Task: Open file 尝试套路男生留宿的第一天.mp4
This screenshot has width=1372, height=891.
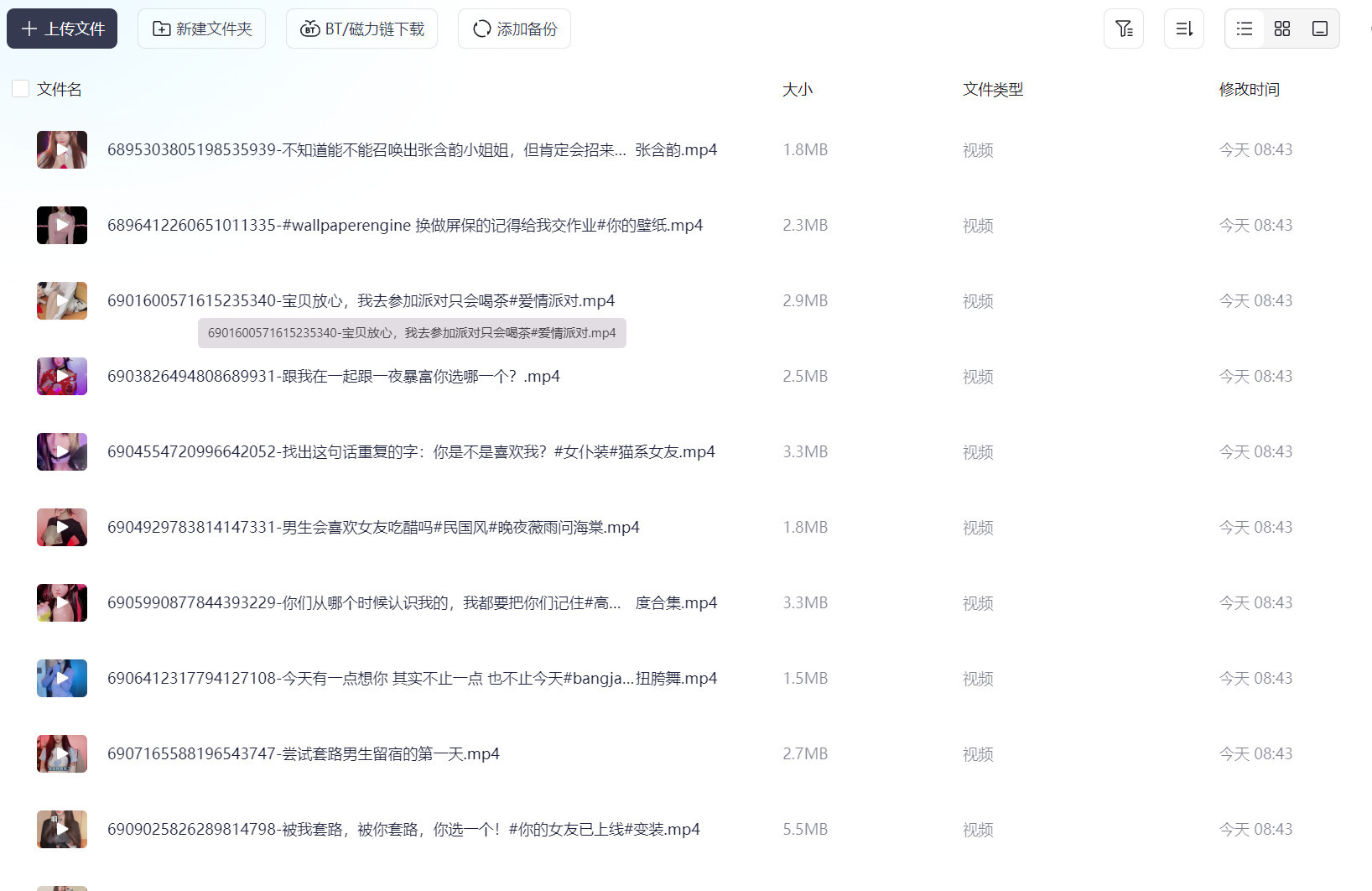Action: pyautogui.click(x=303, y=753)
